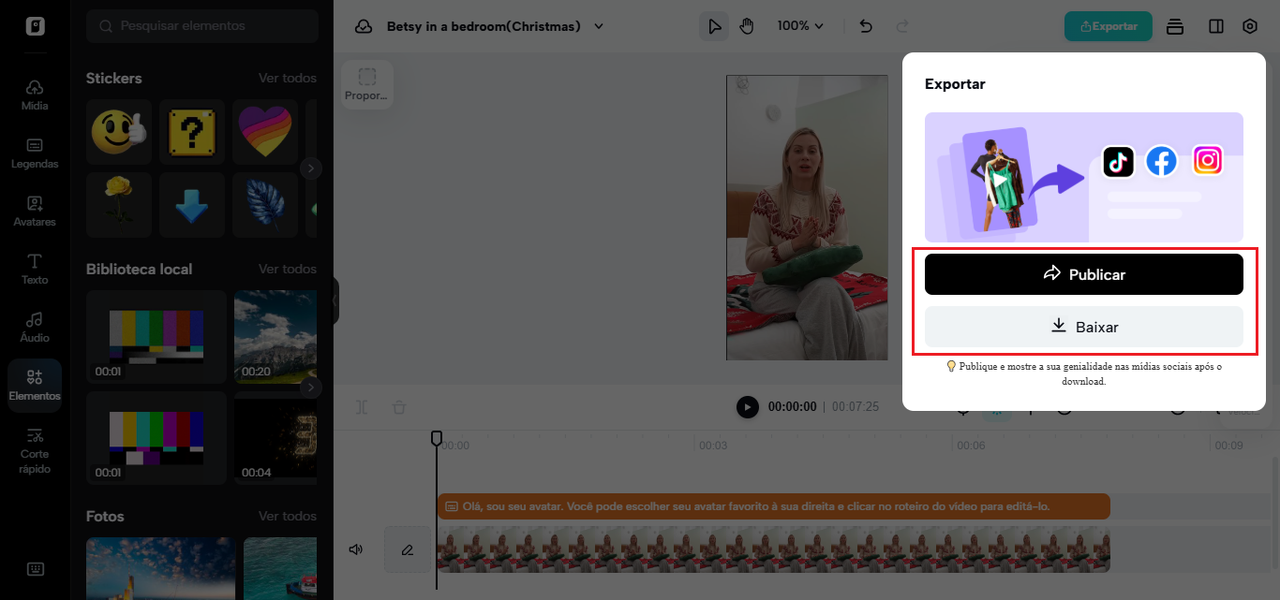The width and height of the screenshot is (1280, 600).
Task: Collapse the left side panel
Action: point(335,300)
